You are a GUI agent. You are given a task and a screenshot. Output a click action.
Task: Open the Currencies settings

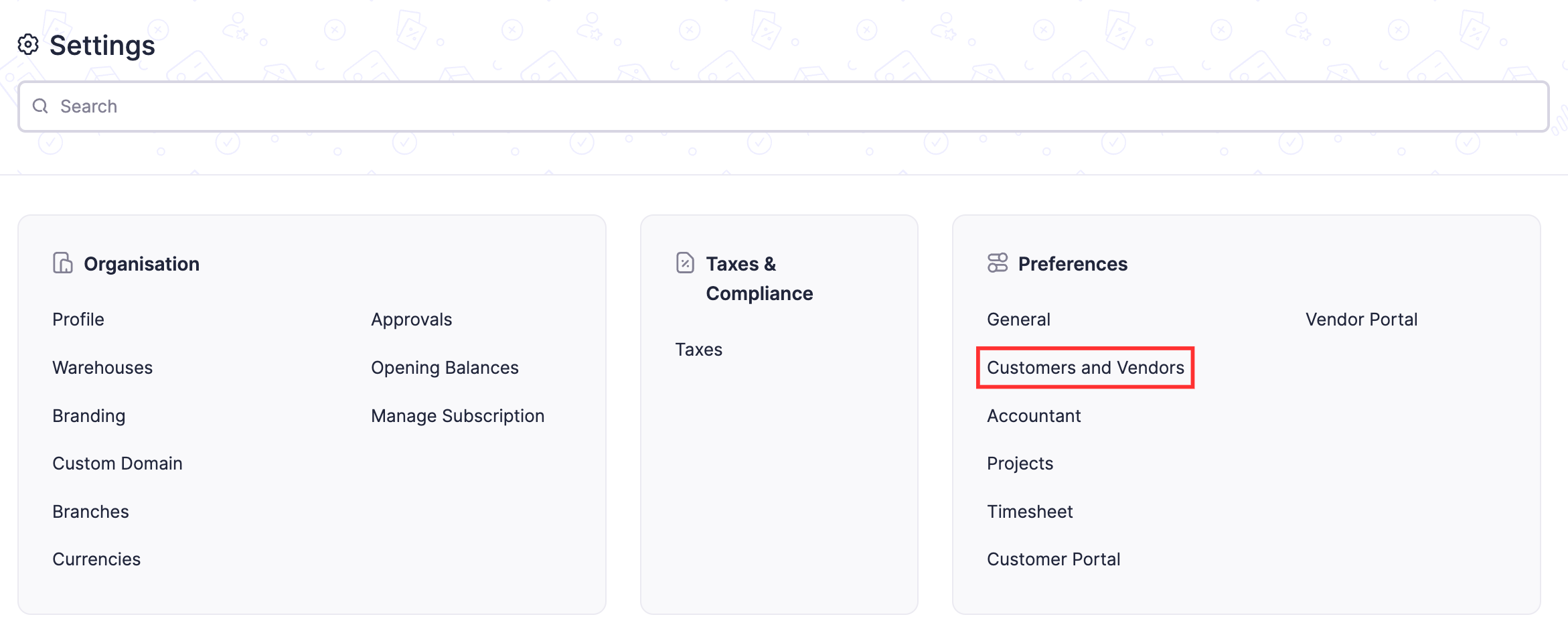point(96,559)
